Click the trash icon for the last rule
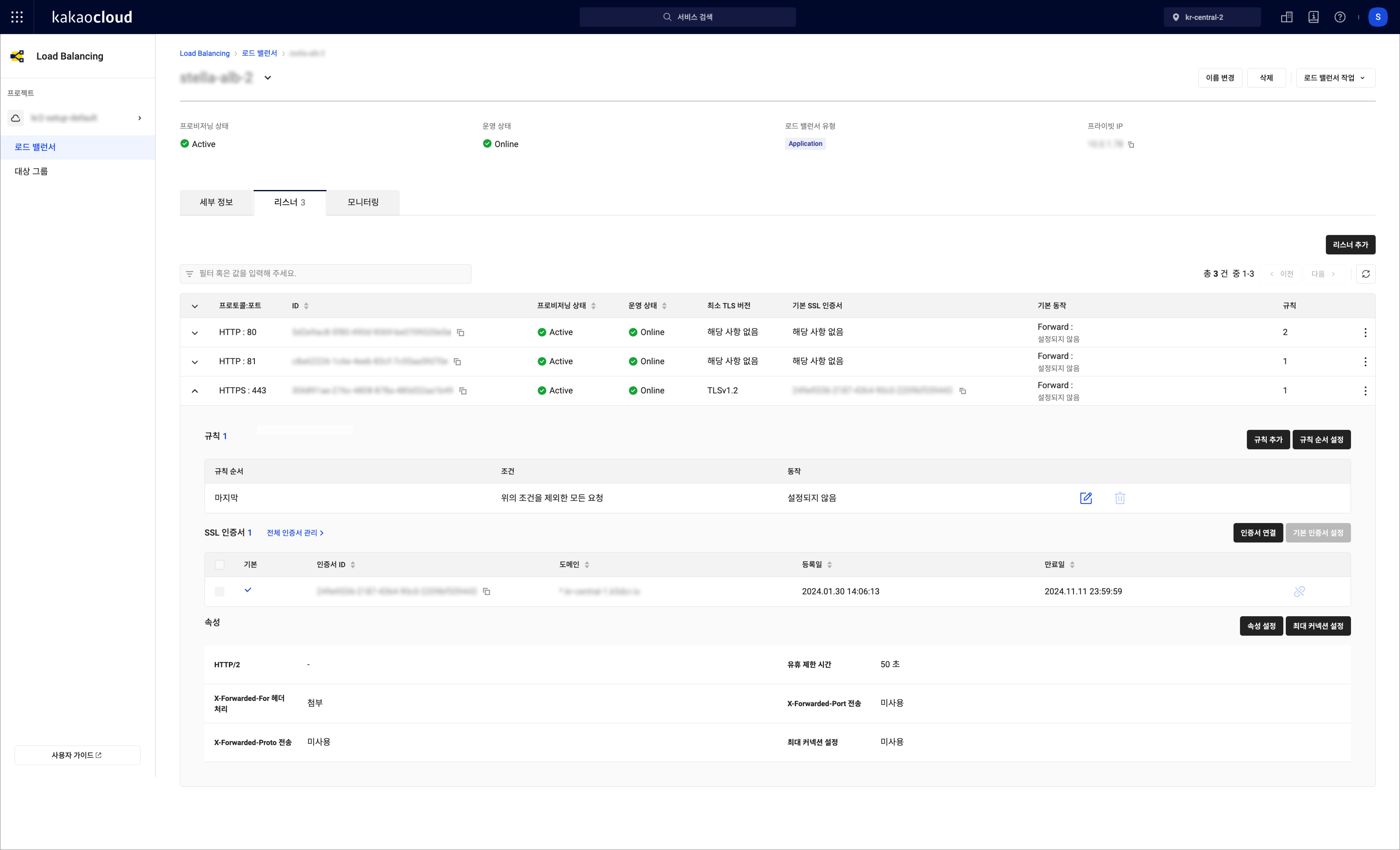This screenshot has height=850, width=1400. coord(1120,498)
